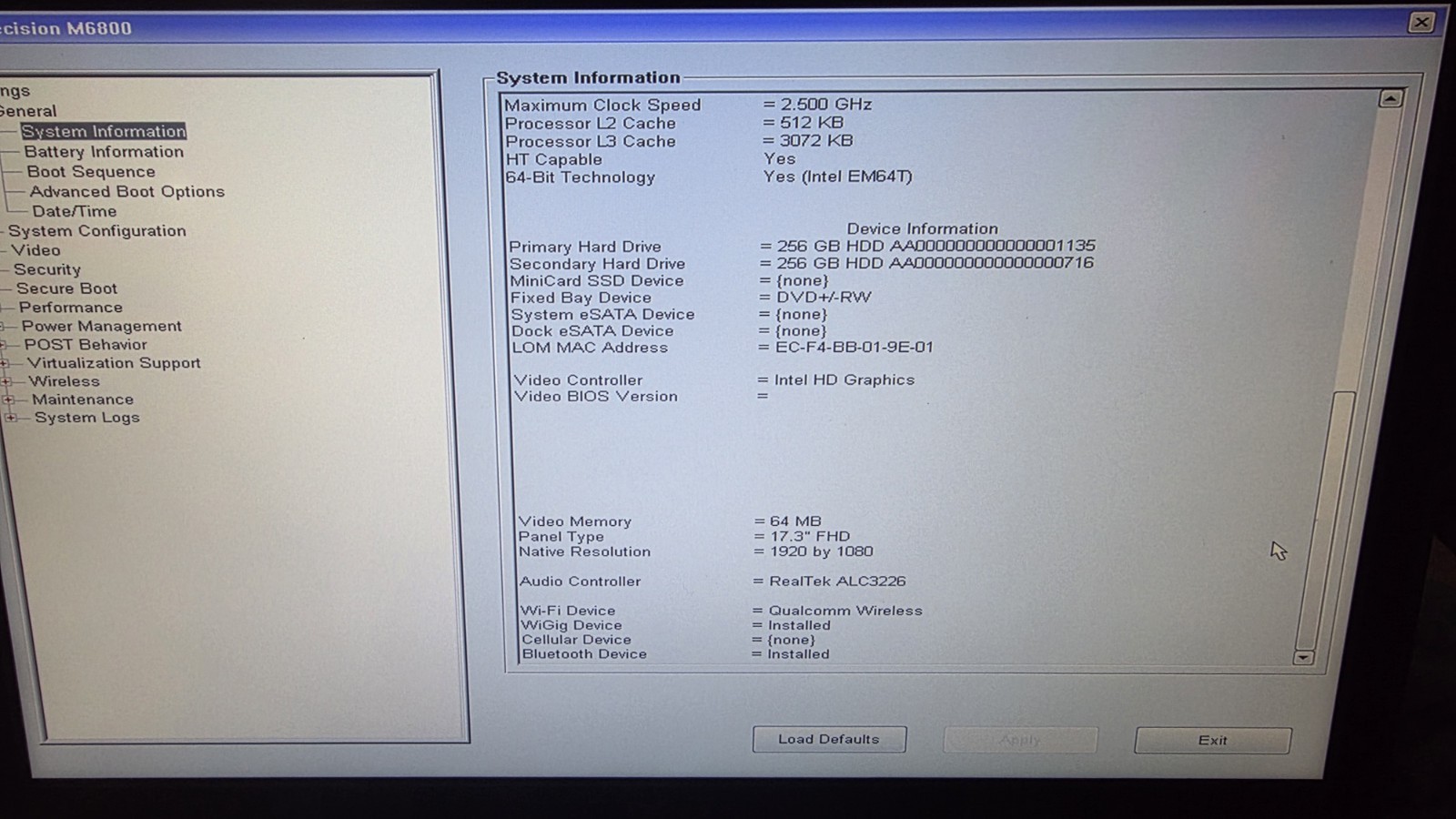Open Security category

[47, 269]
